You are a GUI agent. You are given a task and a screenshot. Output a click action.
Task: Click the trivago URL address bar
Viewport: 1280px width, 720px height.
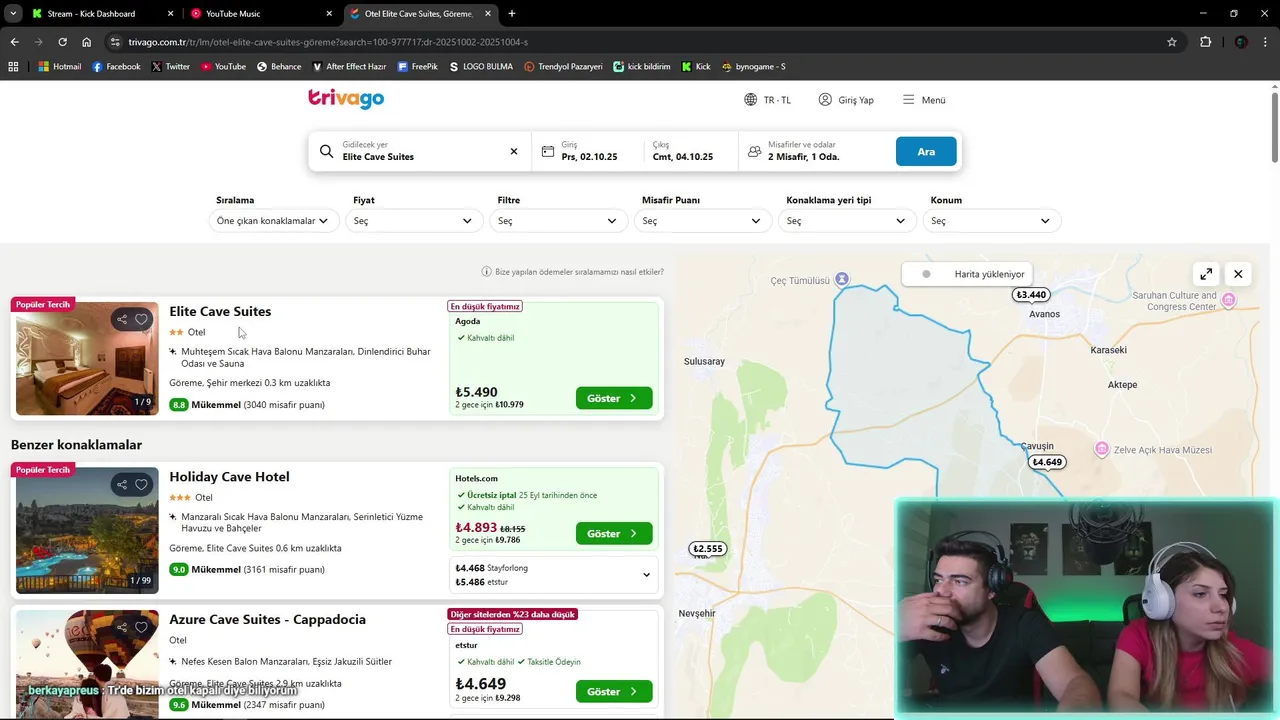640,42
